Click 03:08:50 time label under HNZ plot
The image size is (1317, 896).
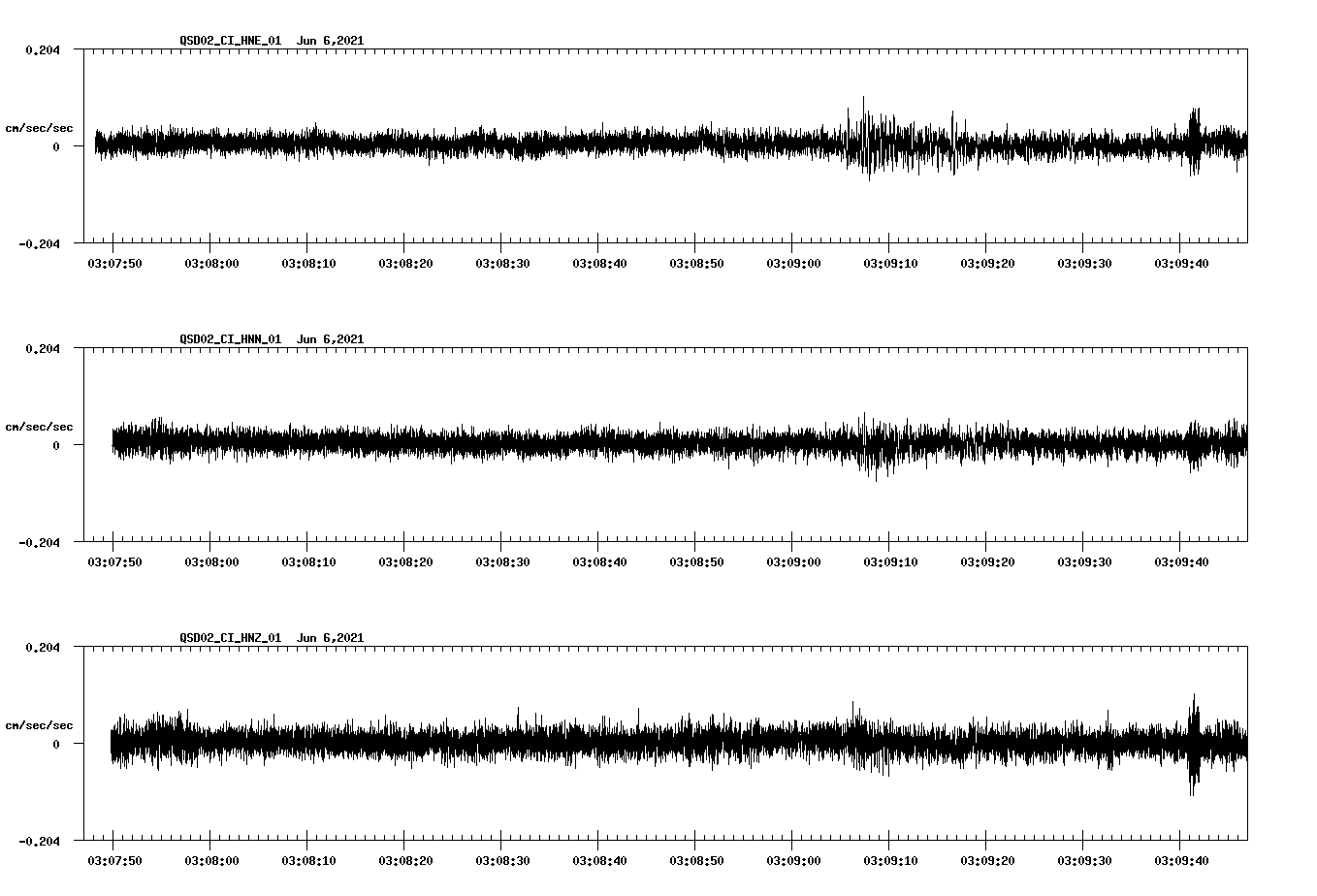pyautogui.click(x=696, y=860)
